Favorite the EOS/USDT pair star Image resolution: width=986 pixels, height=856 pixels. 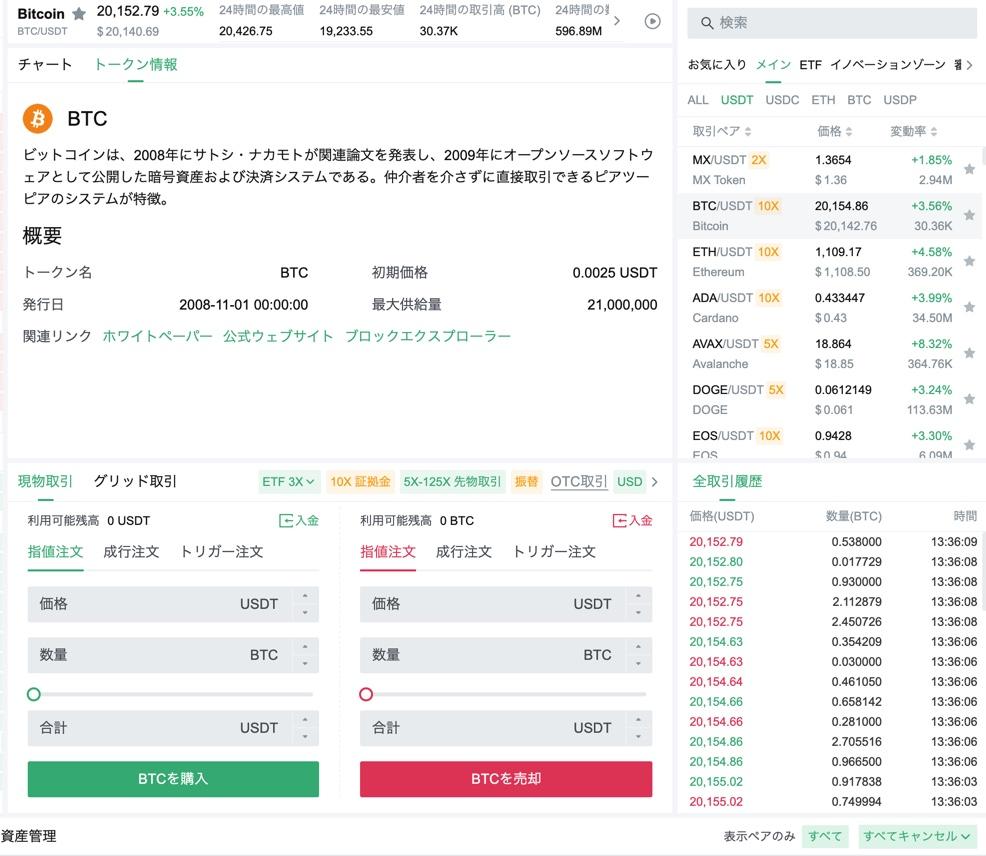[x=969, y=445]
